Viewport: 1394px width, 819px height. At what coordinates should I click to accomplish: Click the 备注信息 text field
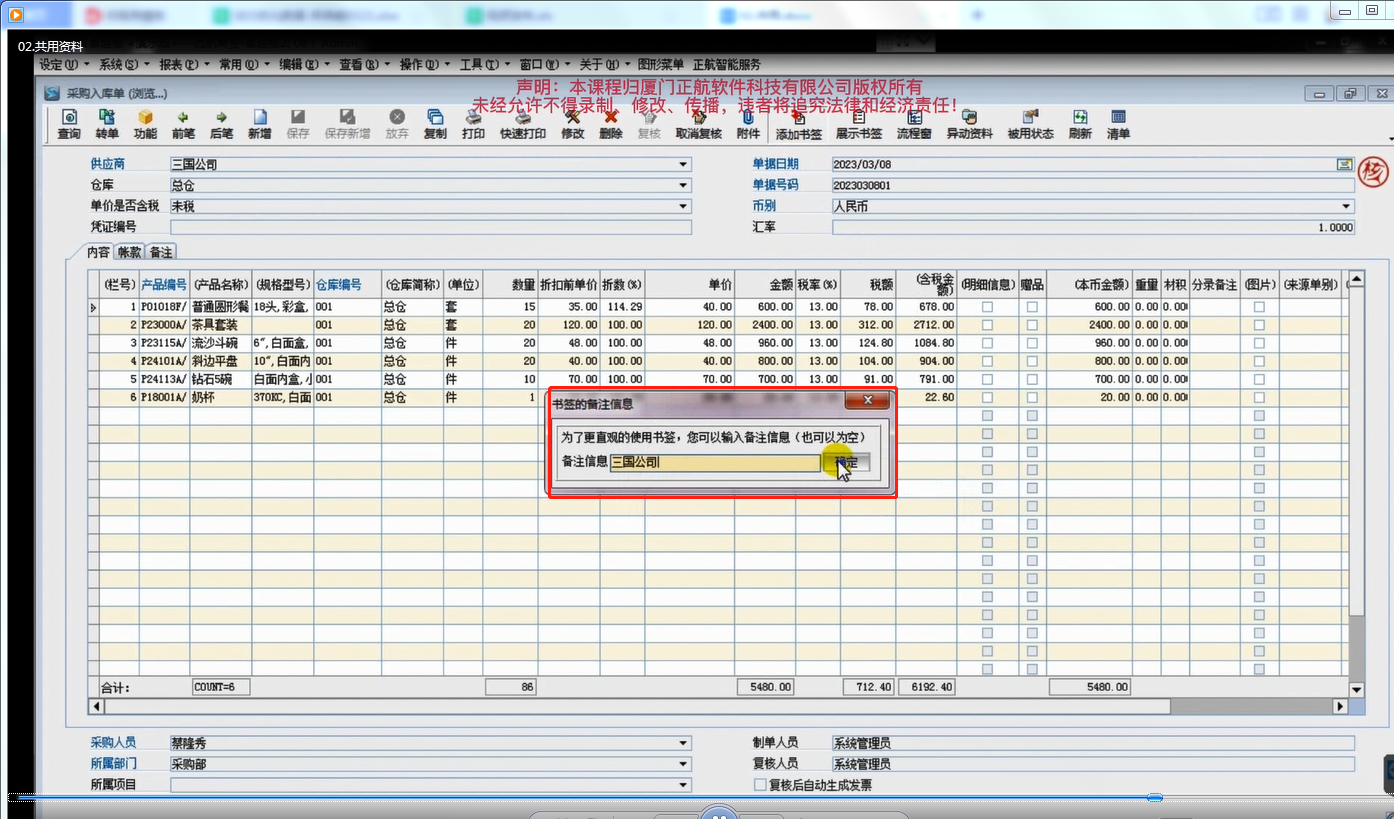click(x=714, y=462)
